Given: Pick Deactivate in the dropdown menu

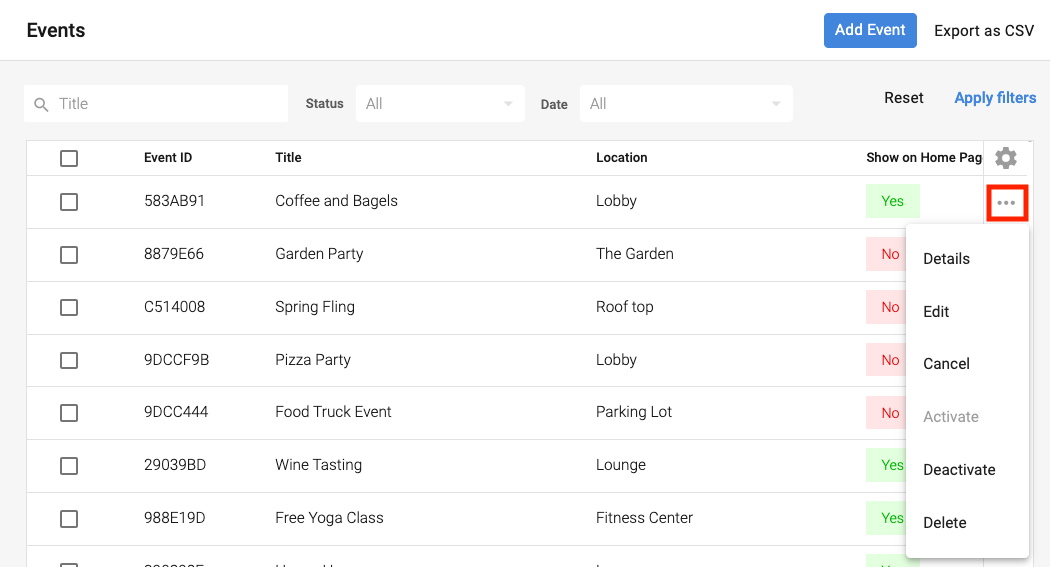Looking at the screenshot, I should coord(959,470).
